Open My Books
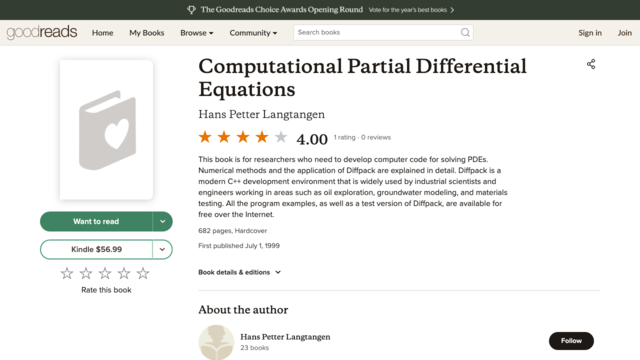This screenshot has width=640, height=360. pos(147,33)
